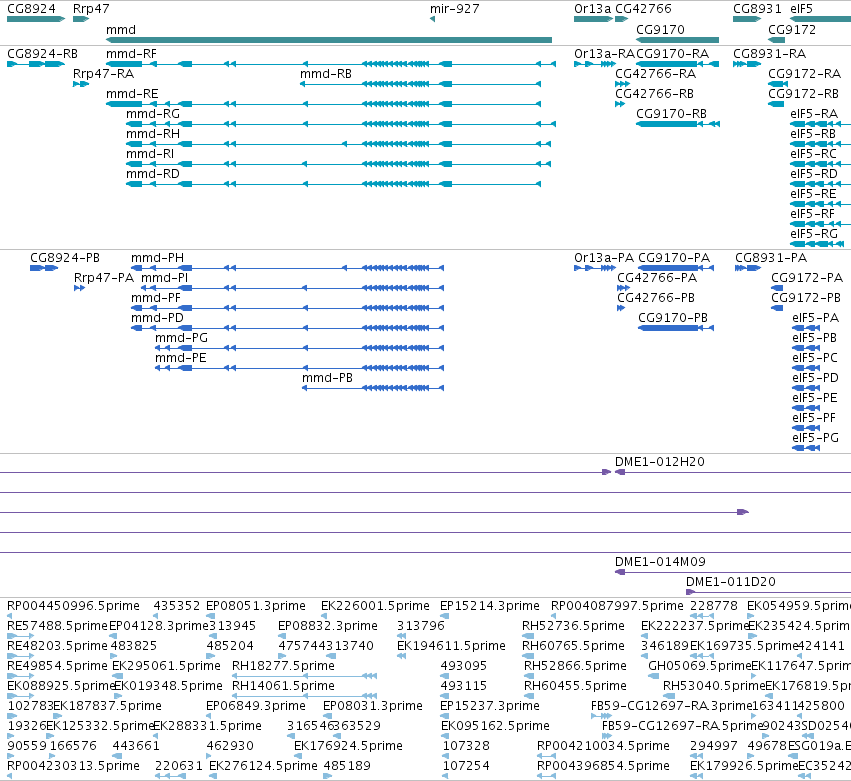Click the mmd-PB protein label

(x=327, y=378)
